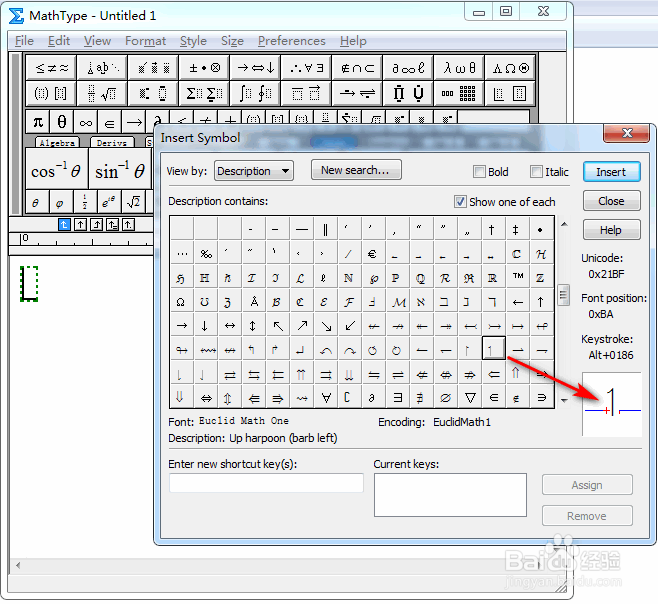Open spaces and ellipses palette
Screen dimensions: 658x604
pos(102,68)
